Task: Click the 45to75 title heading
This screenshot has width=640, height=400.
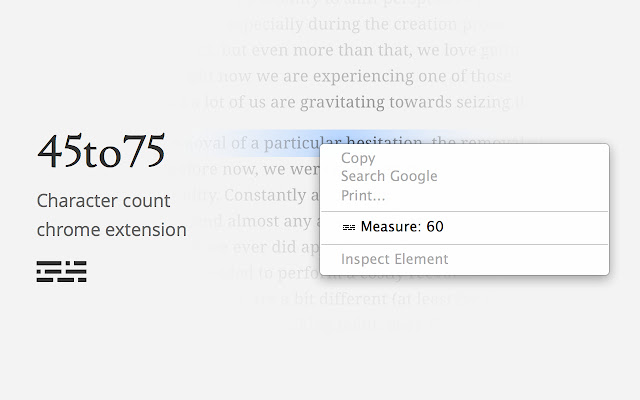Action: (101, 151)
